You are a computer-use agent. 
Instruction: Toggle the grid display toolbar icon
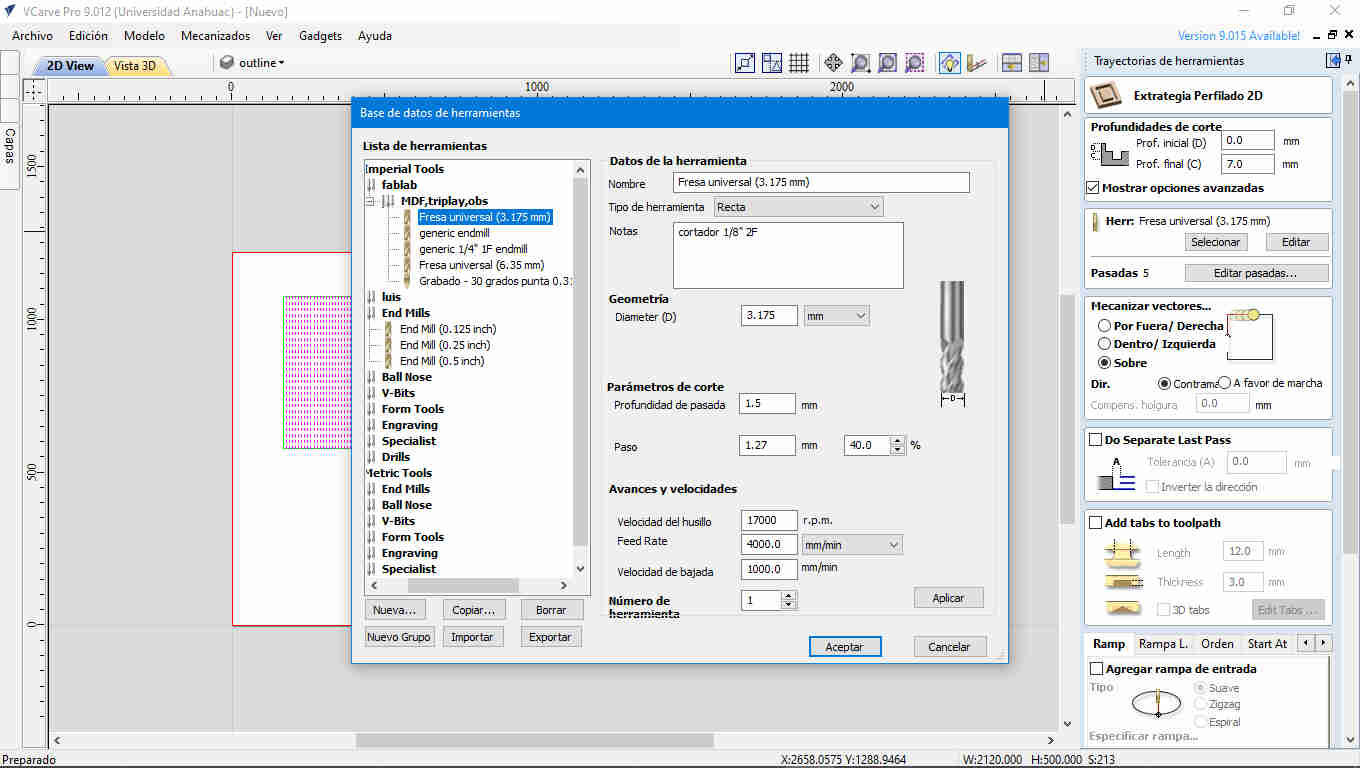[799, 63]
